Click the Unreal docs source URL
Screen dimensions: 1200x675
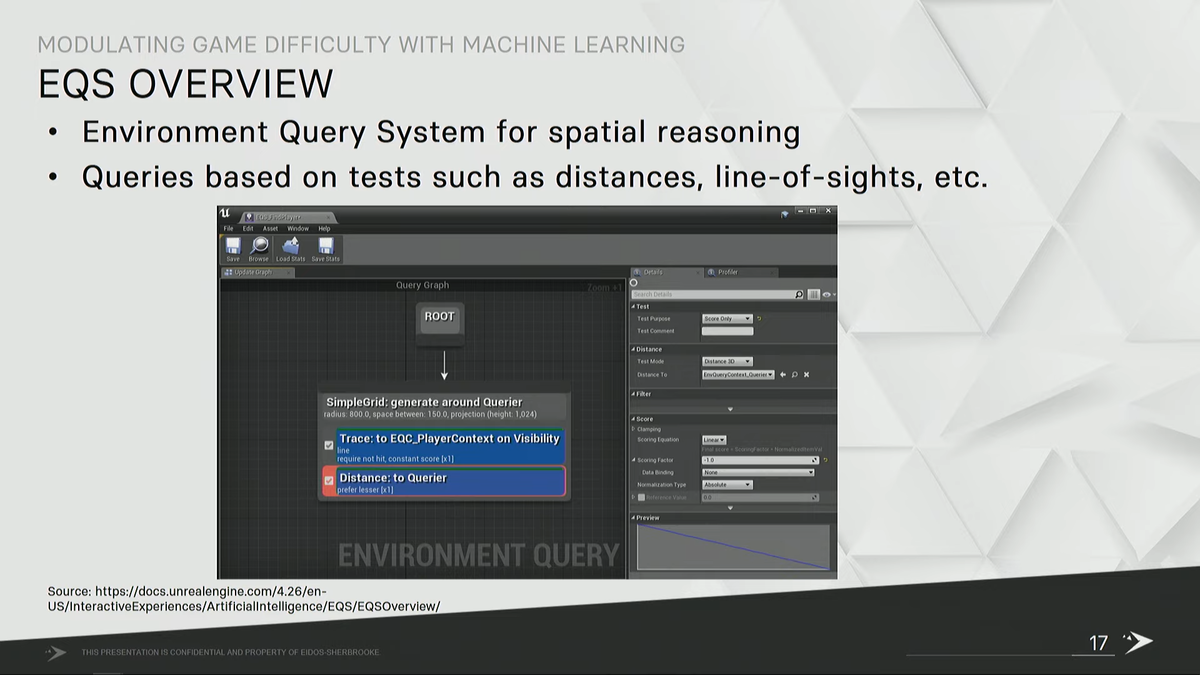click(243, 599)
